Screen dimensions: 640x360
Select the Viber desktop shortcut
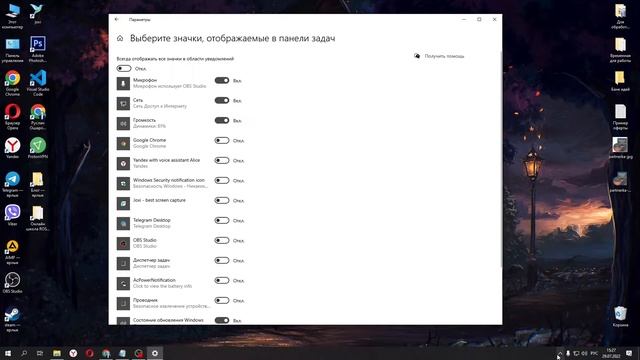tap(12, 215)
